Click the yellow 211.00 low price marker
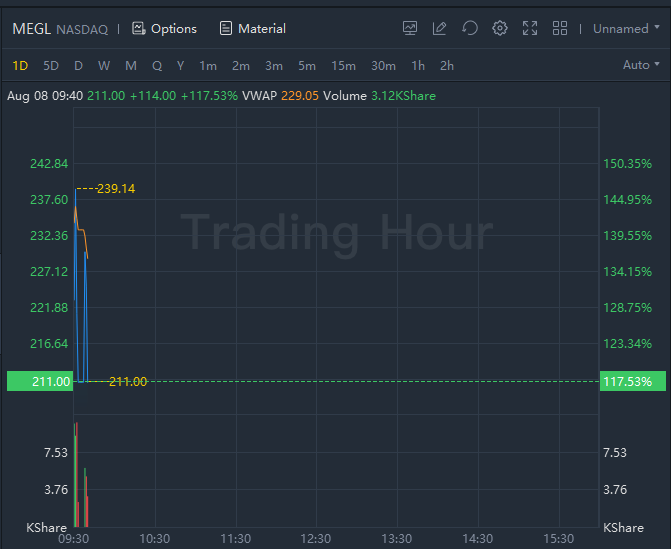 128,381
